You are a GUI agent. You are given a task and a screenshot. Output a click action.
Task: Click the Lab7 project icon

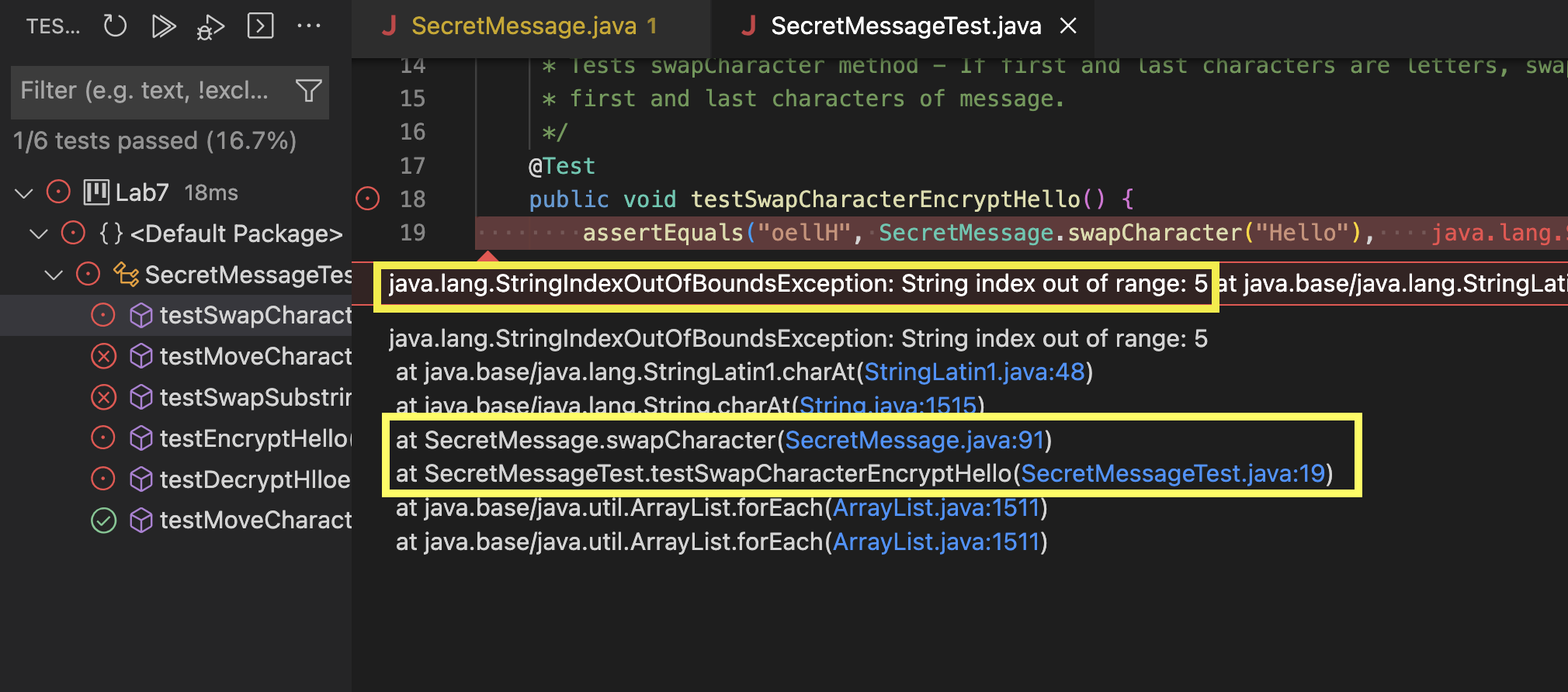tap(96, 192)
